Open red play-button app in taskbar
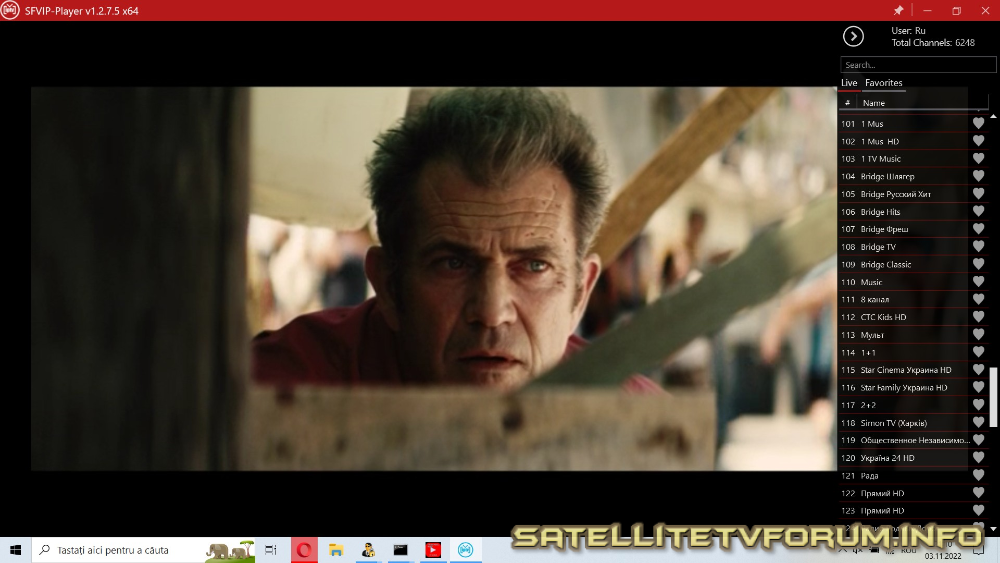The height and width of the screenshot is (563, 1000). (x=432, y=550)
